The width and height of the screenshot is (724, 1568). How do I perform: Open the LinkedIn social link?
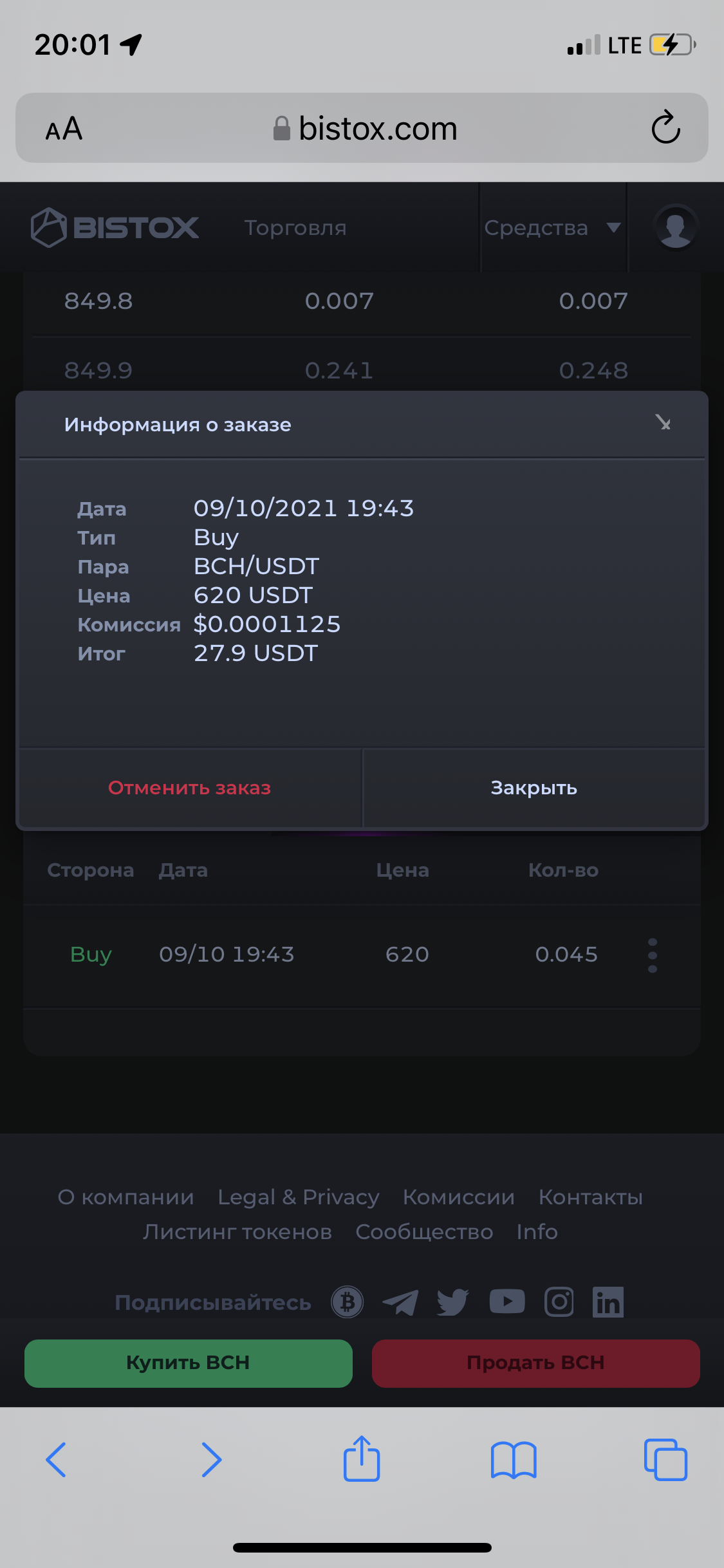[x=608, y=1302]
